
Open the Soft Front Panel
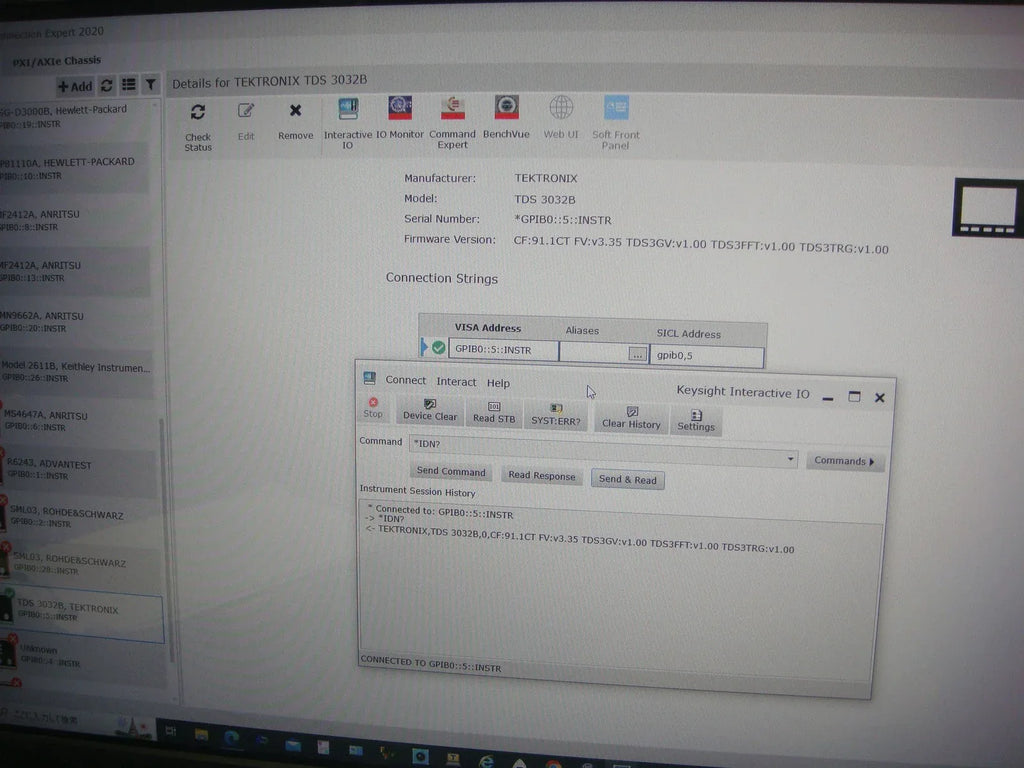pos(616,123)
